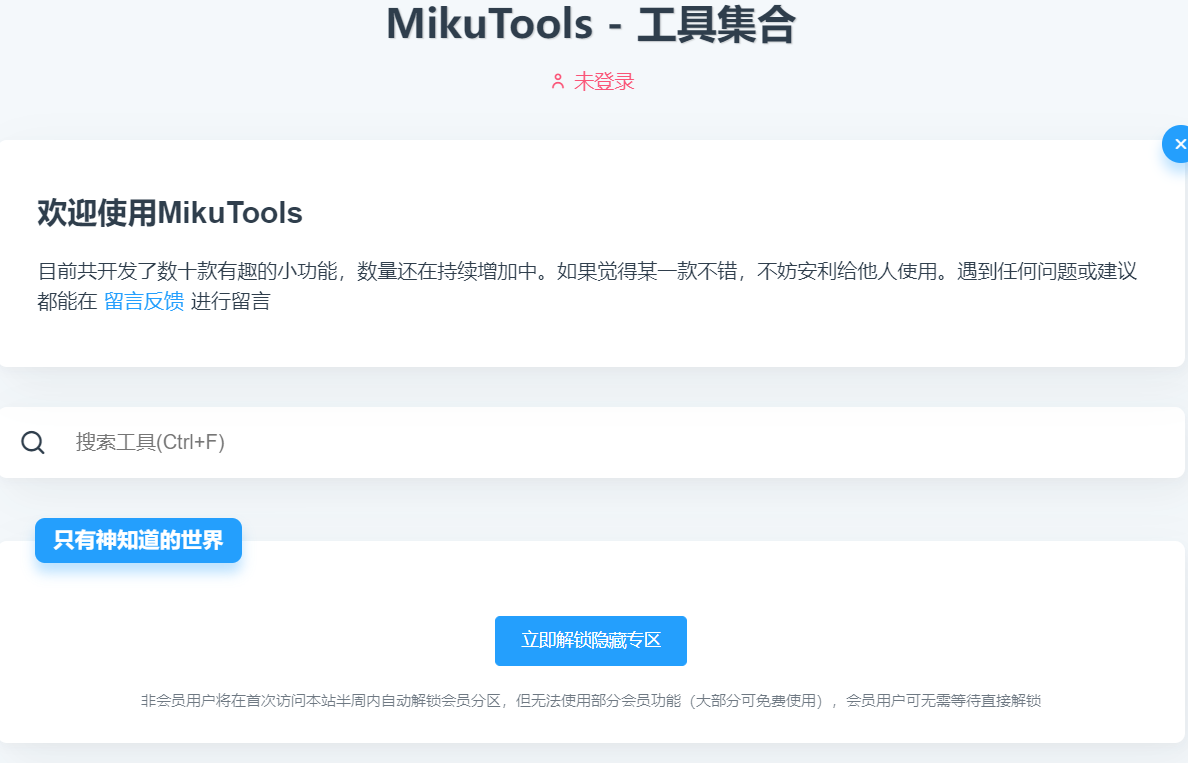Close the welcome card with blue X
The image size is (1188, 763).
point(1178,144)
